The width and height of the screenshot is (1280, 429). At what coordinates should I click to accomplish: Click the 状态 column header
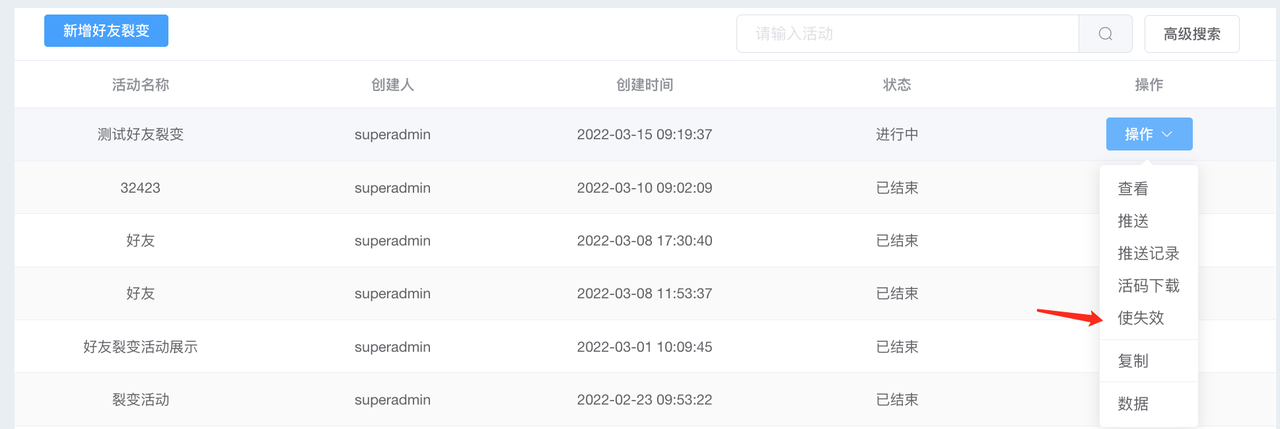click(x=897, y=85)
